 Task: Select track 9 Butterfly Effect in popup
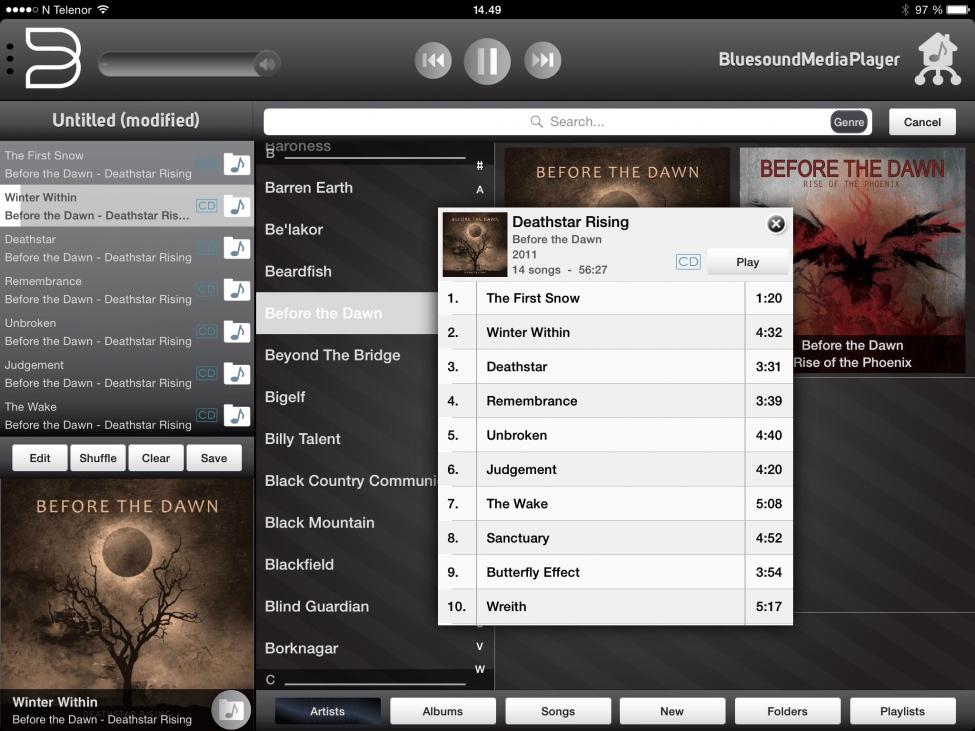coord(616,572)
